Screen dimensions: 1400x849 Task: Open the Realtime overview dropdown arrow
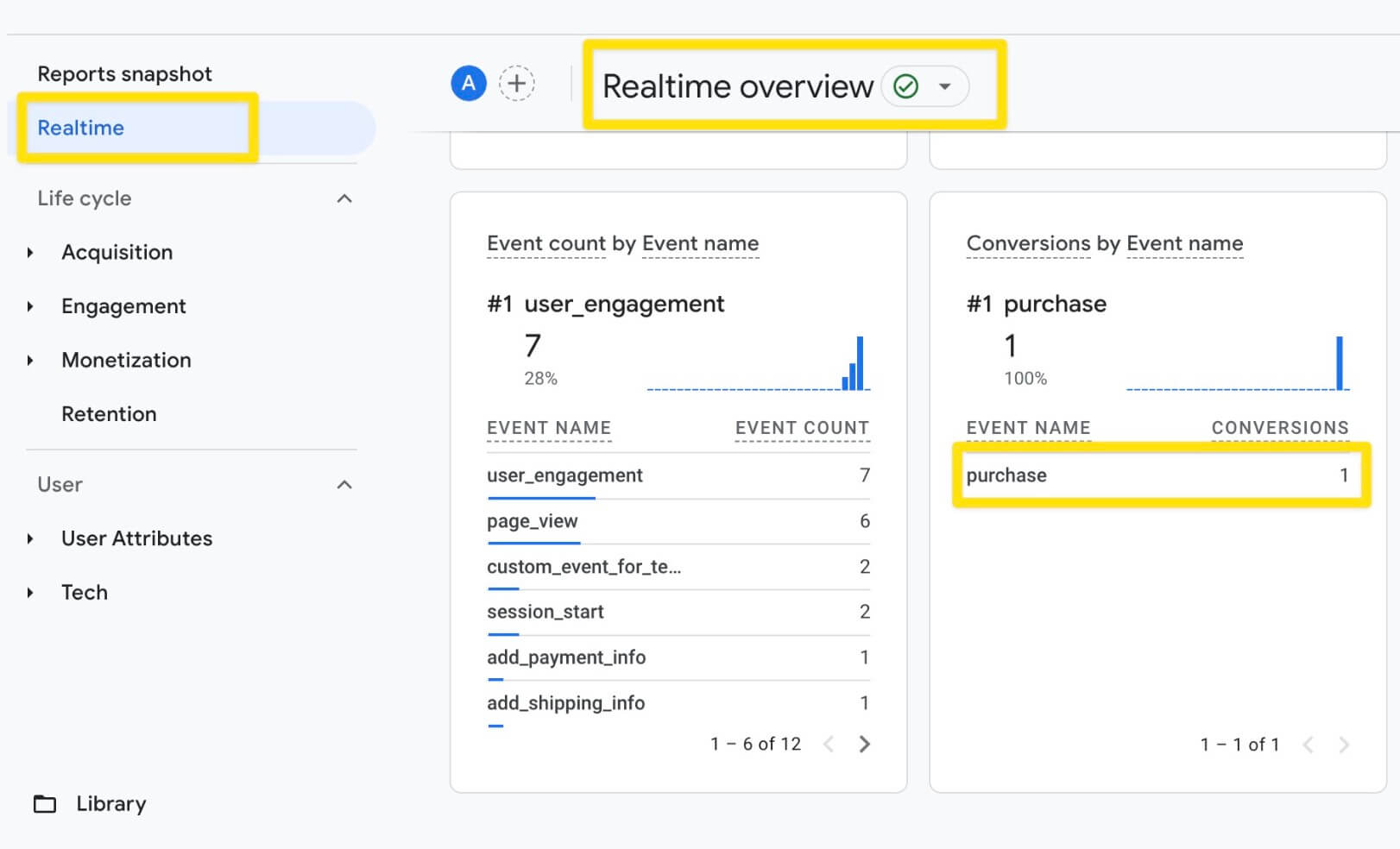[x=945, y=86]
